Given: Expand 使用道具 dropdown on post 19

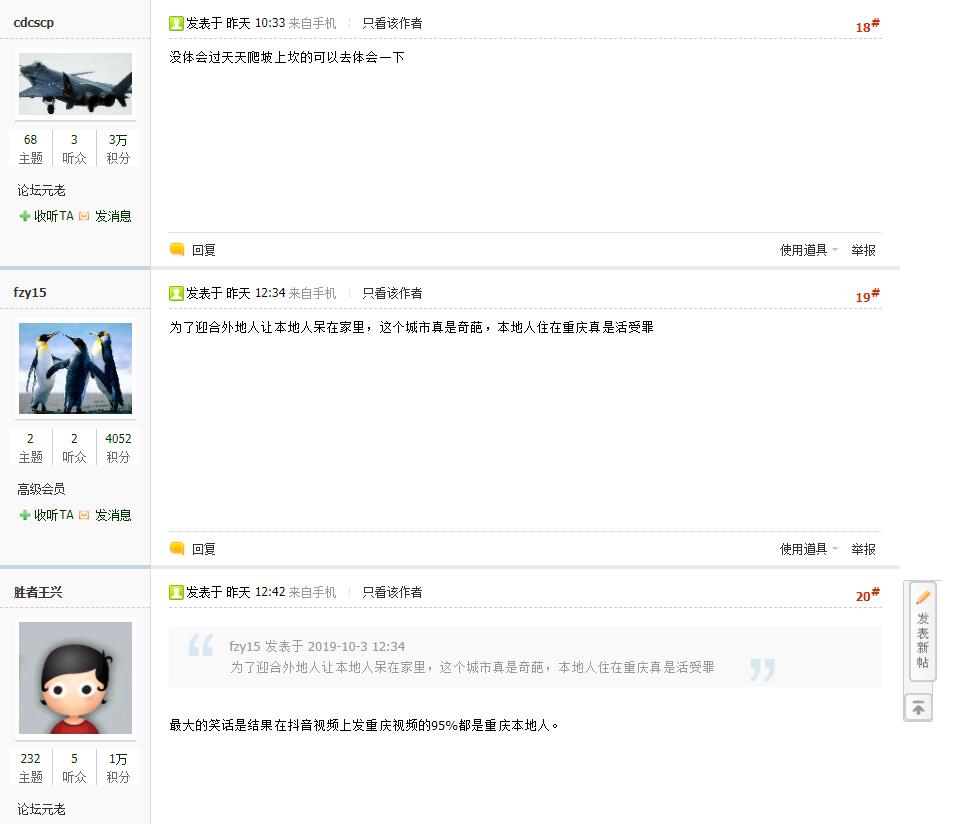Looking at the screenshot, I should pos(808,549).
